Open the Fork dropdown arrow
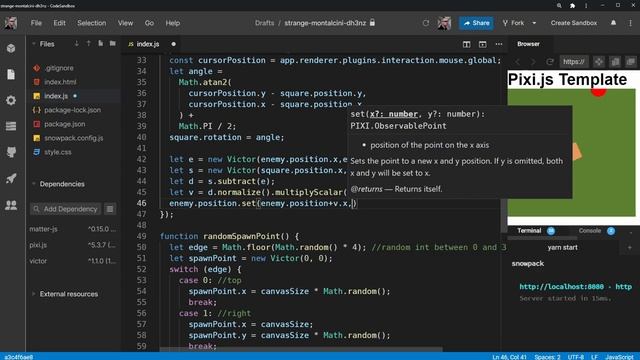Viewport: 640px width, 360px height. click(534, 23)
